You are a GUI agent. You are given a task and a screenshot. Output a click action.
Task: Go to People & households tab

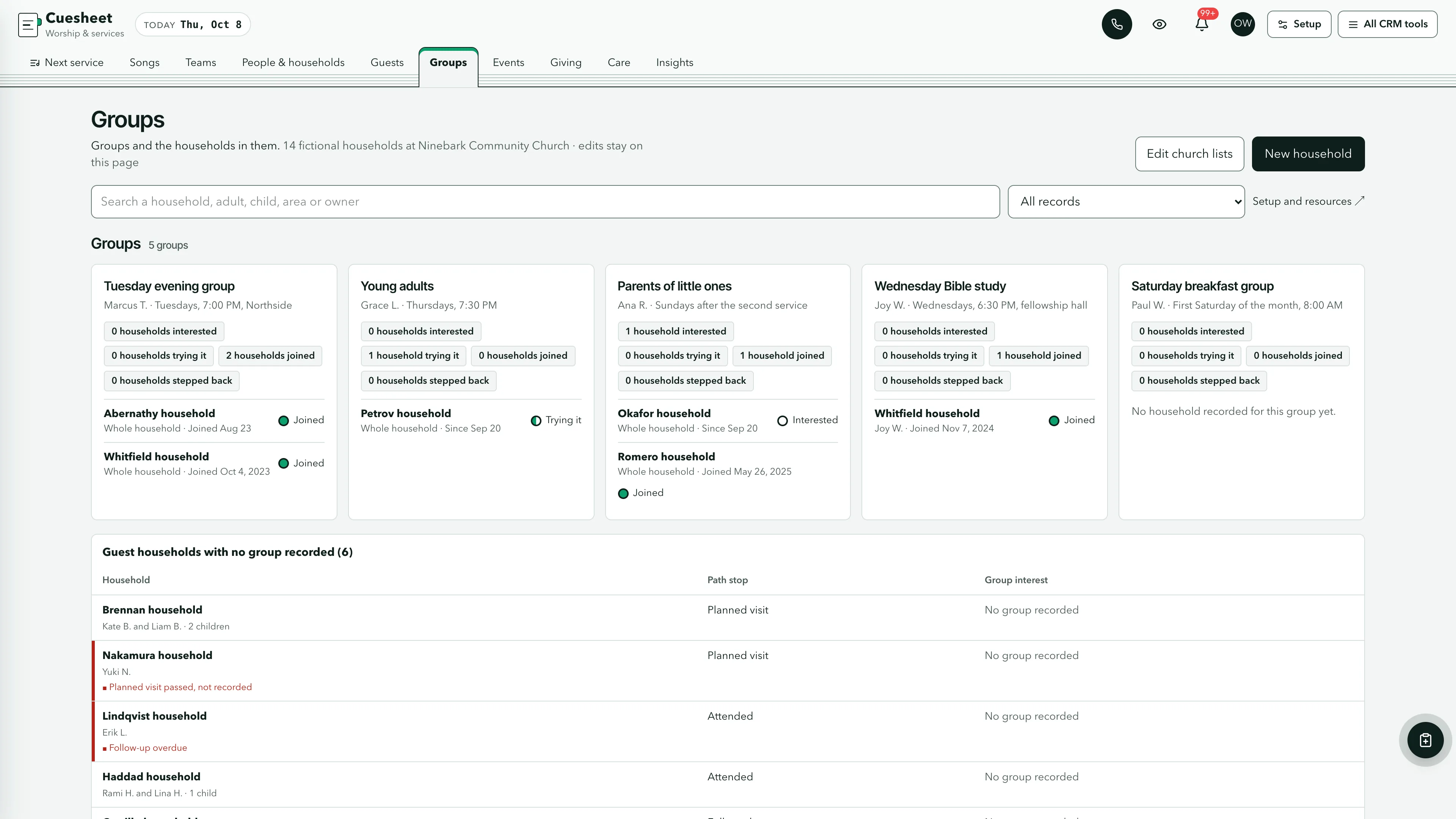click(x=293, y=63)
